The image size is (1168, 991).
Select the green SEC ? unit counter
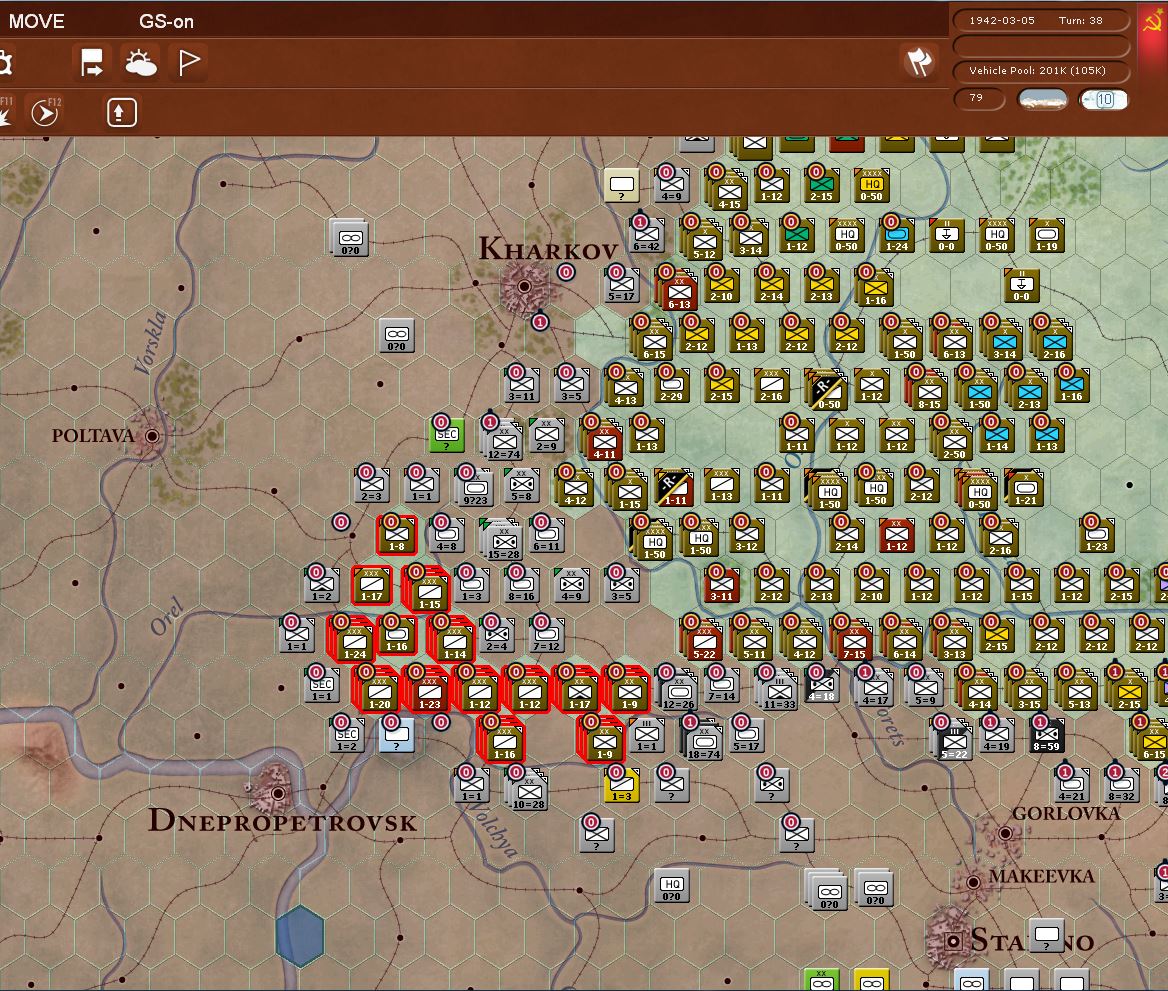point(447,435)
